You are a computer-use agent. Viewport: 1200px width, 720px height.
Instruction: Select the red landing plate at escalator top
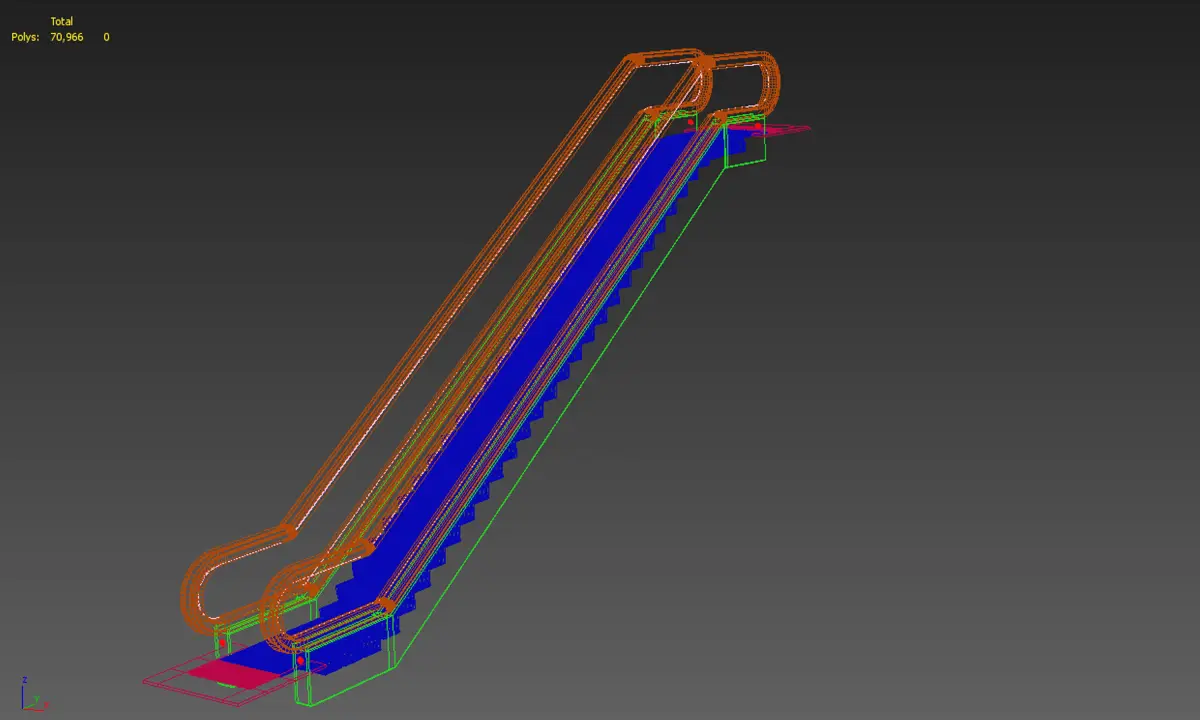(x=770, y=128)
